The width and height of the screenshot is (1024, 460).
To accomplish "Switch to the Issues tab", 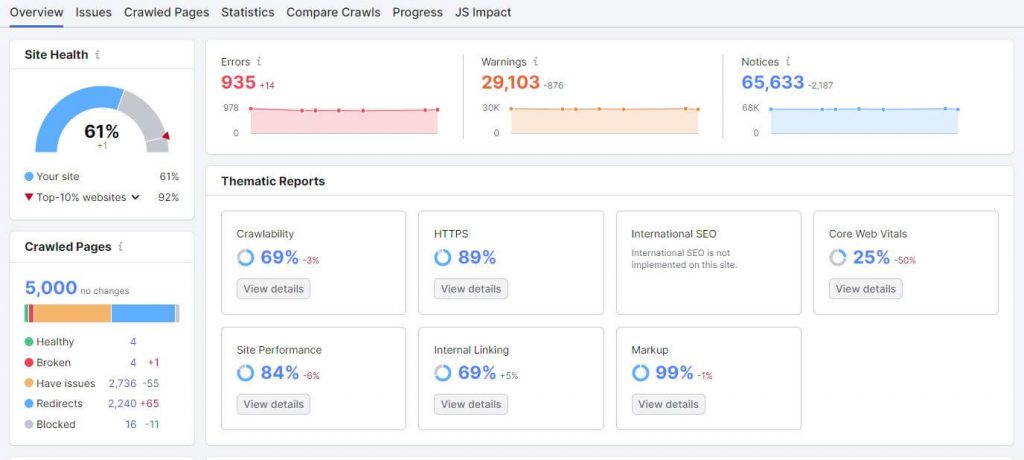I will click(x=93, y=12).
